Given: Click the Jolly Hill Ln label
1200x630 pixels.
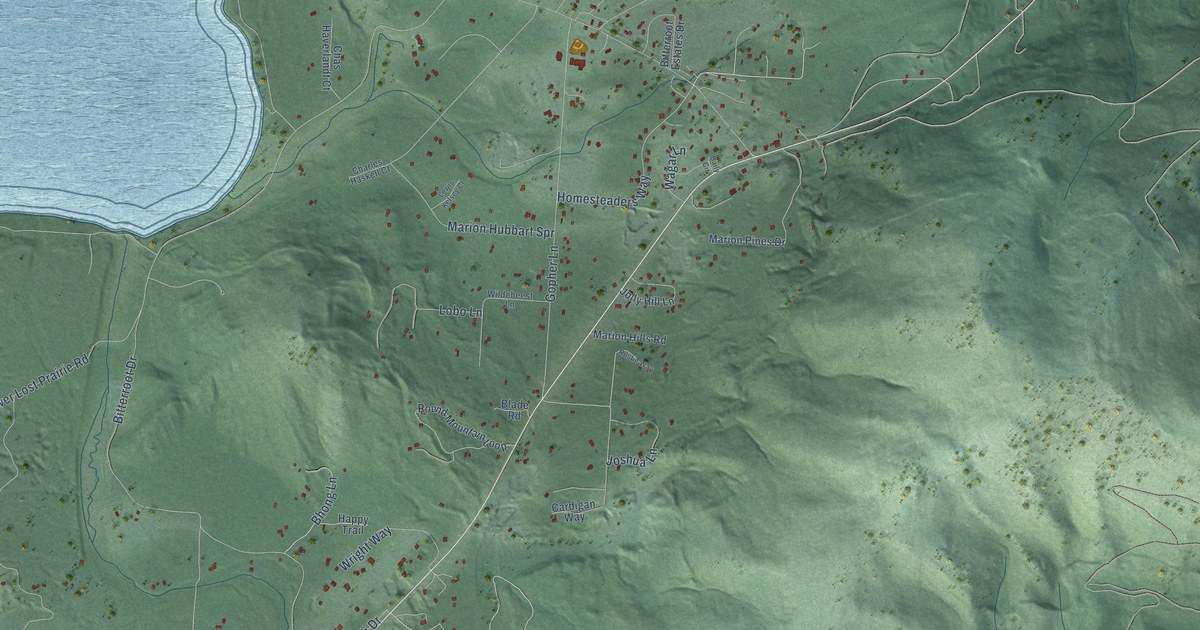Looking at the screenshot, I should tap(648, 297).
